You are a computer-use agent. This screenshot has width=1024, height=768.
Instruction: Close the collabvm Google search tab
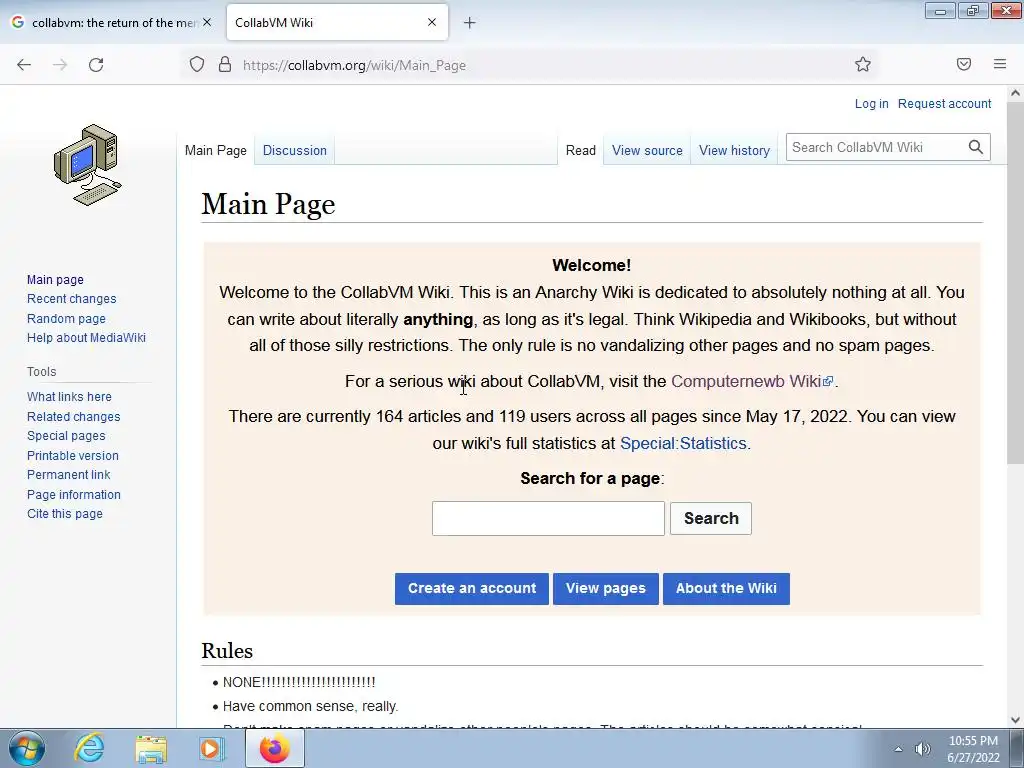(207, 22)
